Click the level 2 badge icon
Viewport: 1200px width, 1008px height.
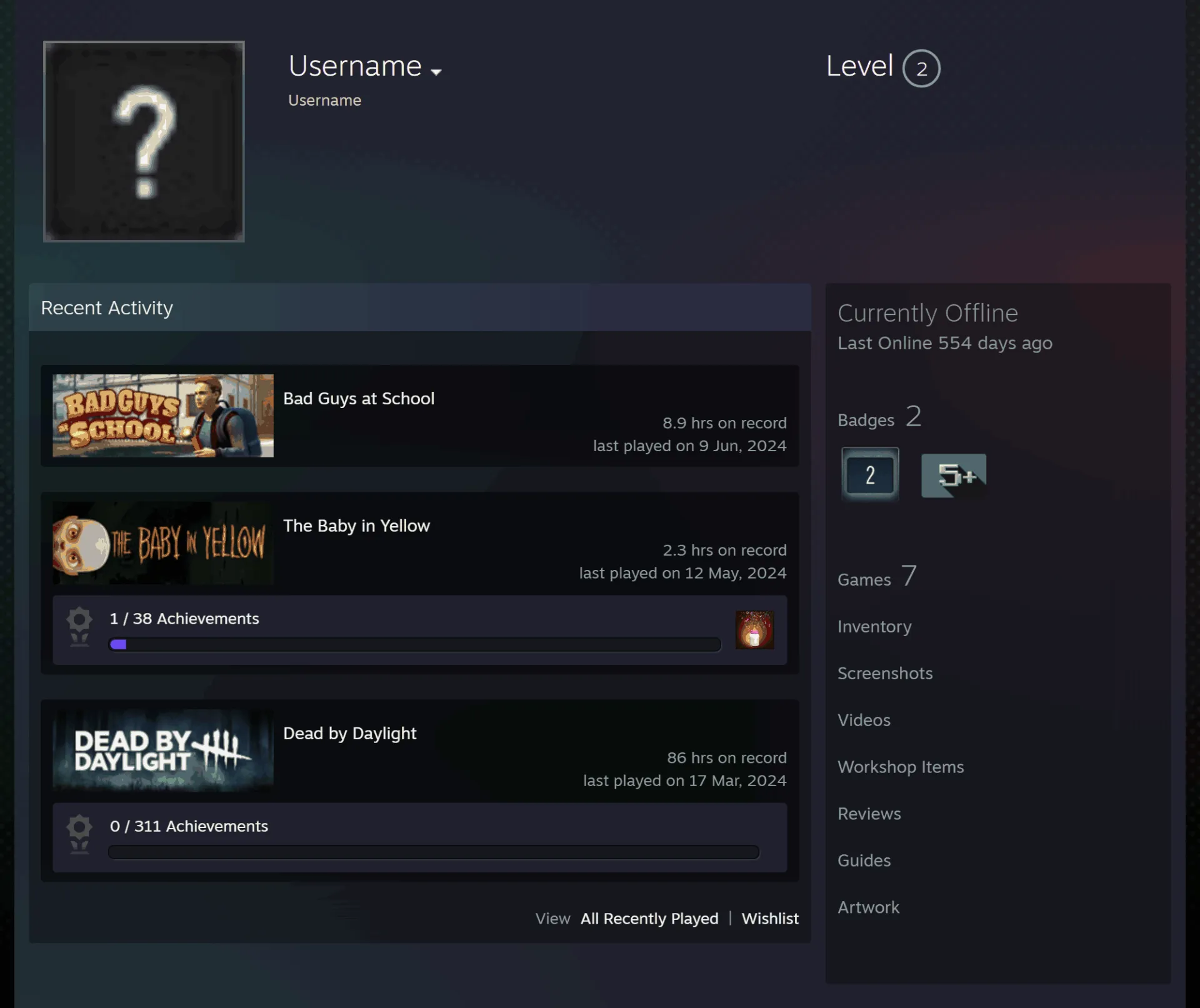pyautogui.click(x=870, y=475)
